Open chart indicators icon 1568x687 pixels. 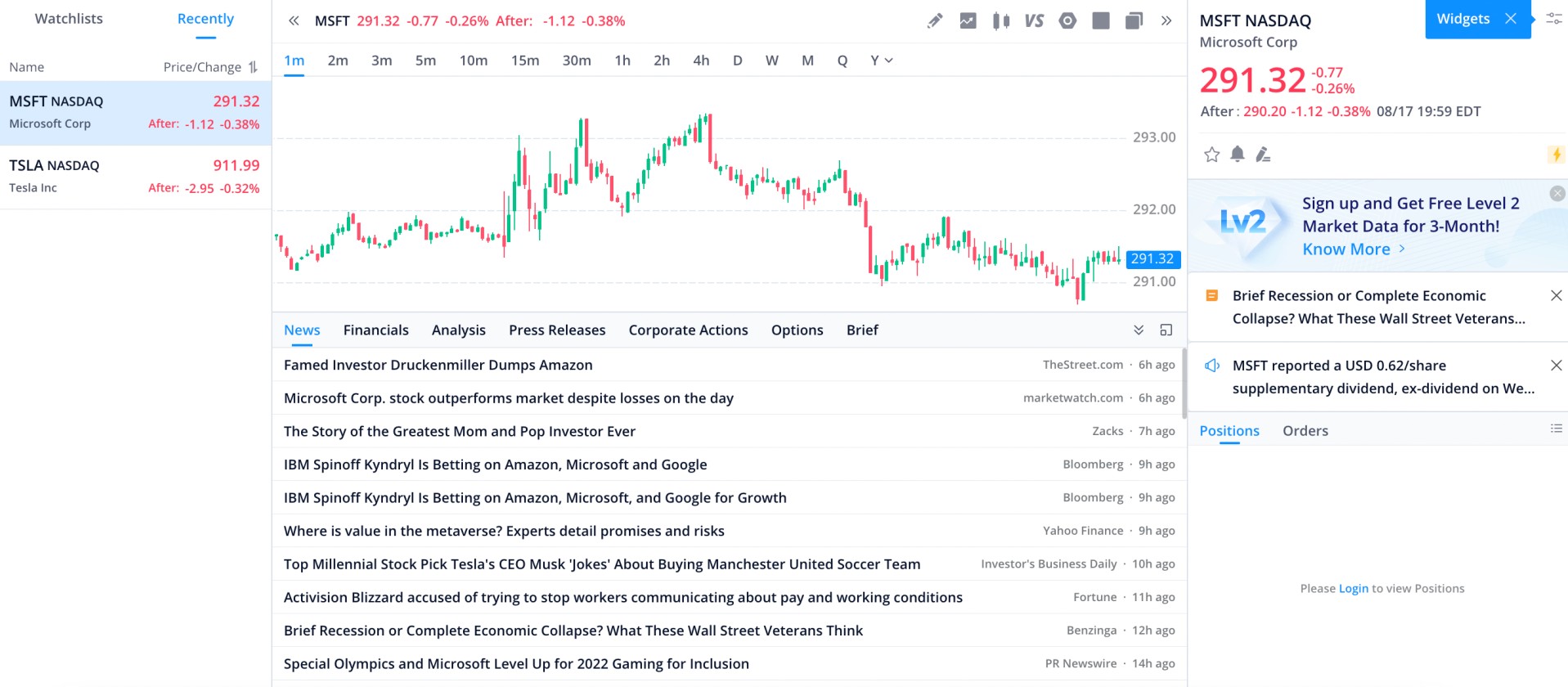pyautogui.click(x=968, y=21)
